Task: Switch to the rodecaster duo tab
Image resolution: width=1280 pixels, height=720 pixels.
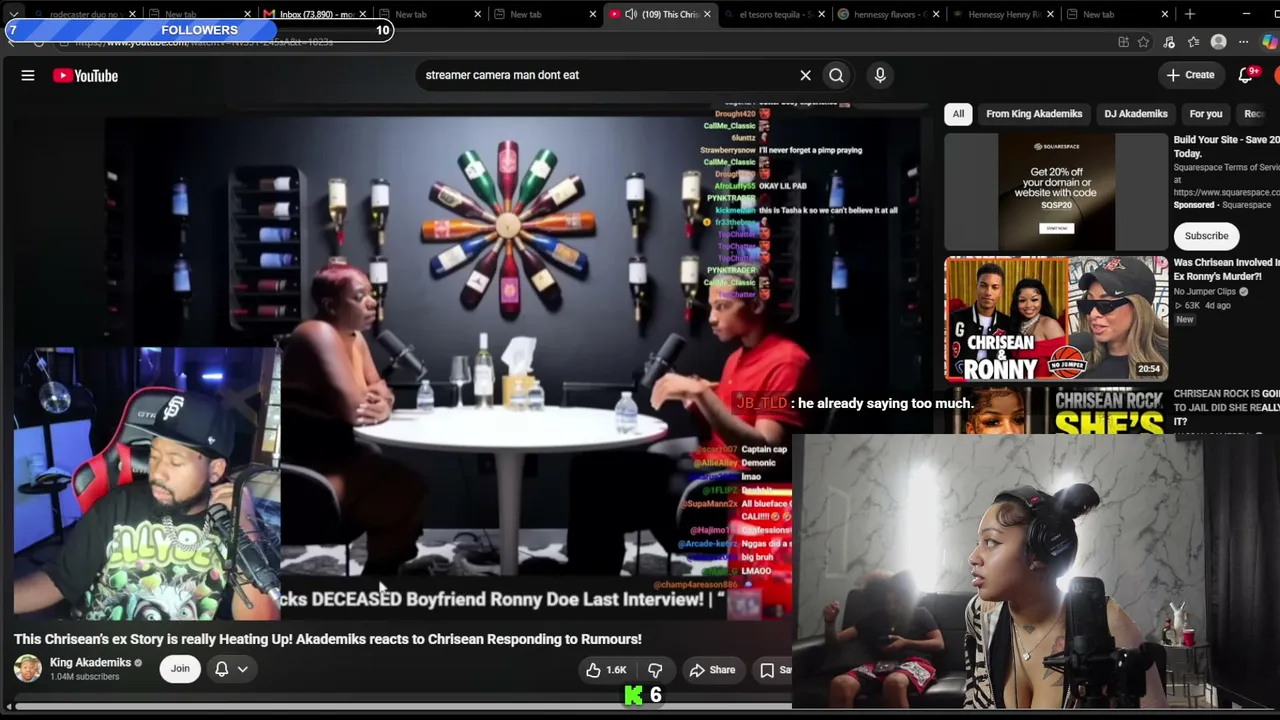Action: [84, 14]
